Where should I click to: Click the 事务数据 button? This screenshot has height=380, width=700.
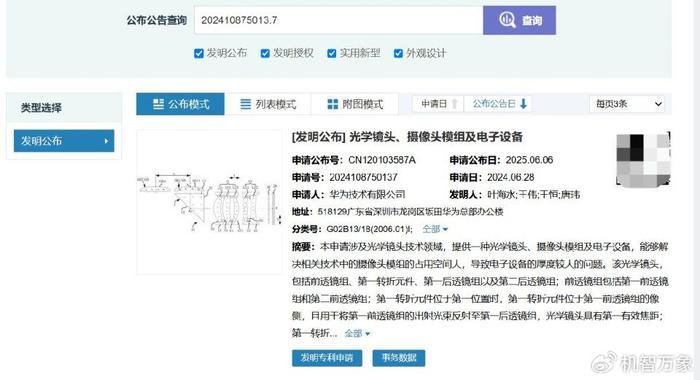click(x=399, y=358)
